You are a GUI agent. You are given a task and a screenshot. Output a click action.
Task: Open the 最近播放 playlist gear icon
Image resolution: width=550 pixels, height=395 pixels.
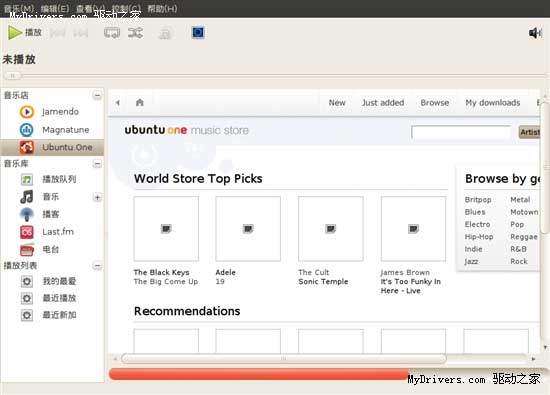coord(27,298)
